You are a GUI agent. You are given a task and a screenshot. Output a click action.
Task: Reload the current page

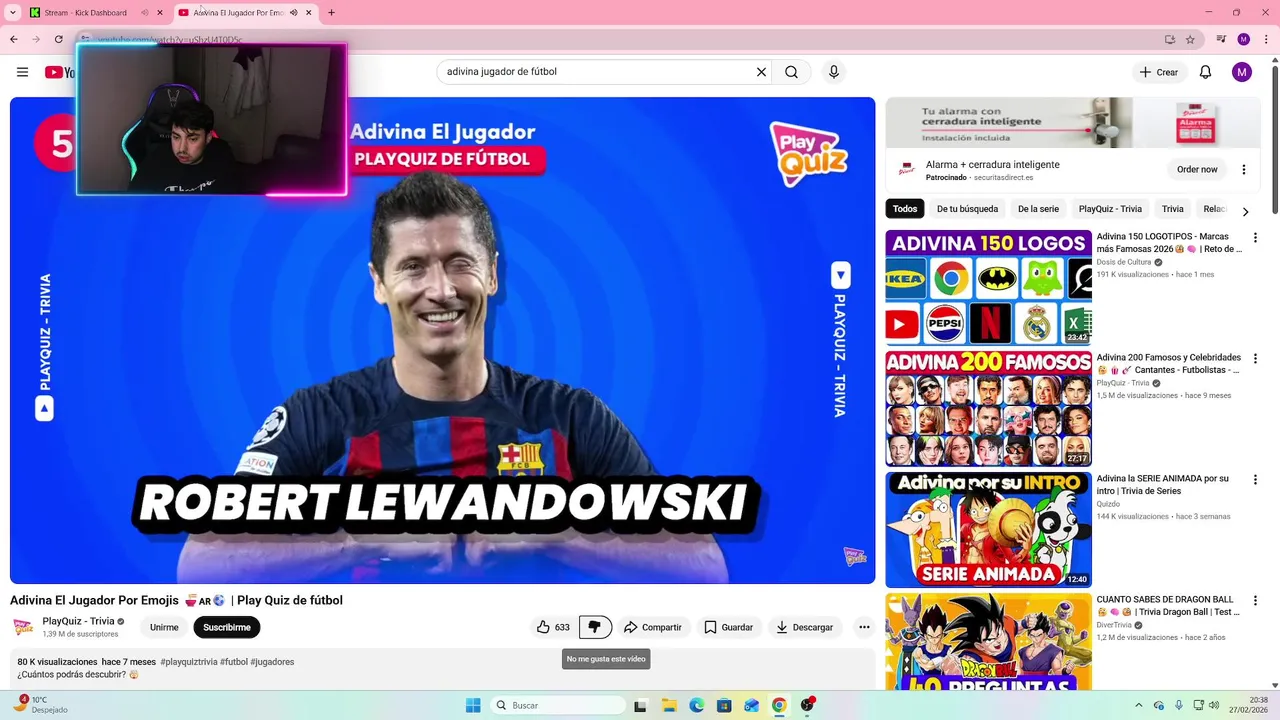(58, 39)
